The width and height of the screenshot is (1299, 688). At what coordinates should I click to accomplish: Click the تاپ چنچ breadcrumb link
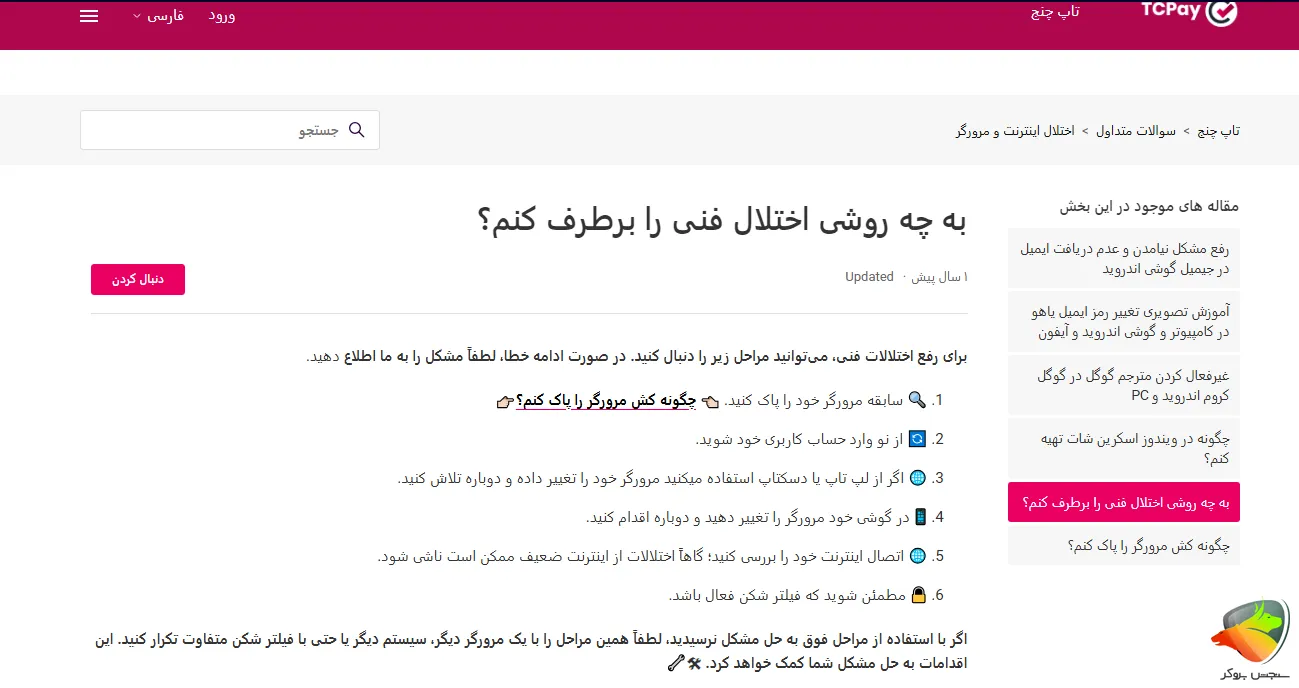click(x=1224, y=130)
